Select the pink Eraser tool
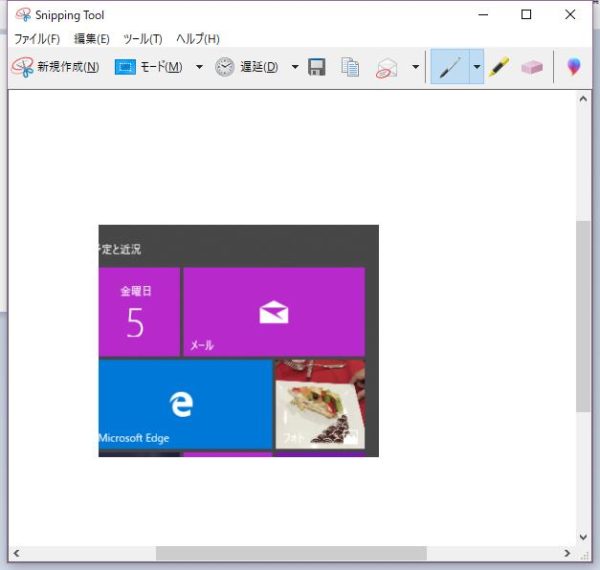The image size is (600, 570). pyautogui.click(x=532, y=67)
